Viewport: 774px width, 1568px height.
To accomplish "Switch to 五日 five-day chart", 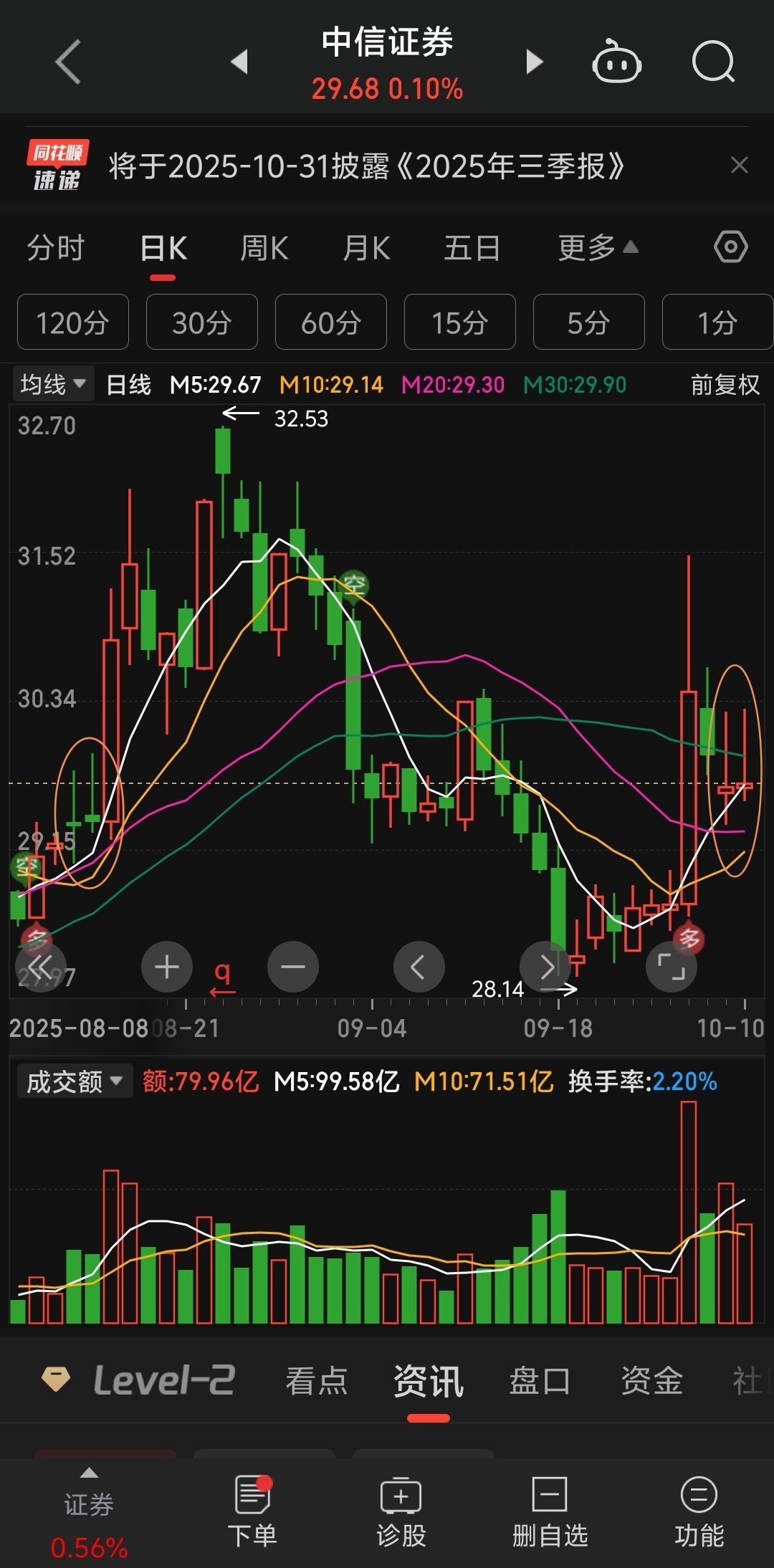I will (x=472, y=249).
